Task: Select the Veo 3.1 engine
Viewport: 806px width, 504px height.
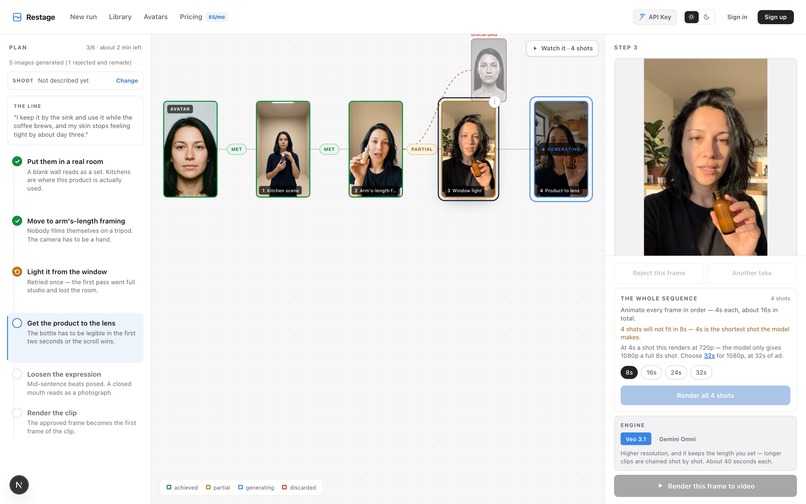Action: pyautogui.click(x=636, y=439)
